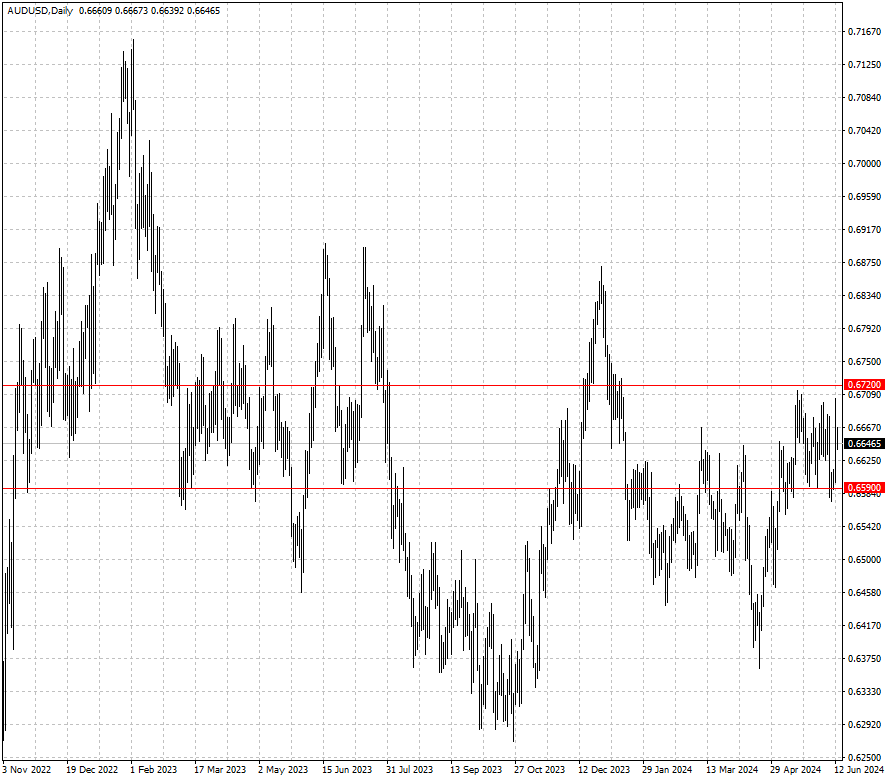Select the 3 Nov 2022 date label
Viewport: 888px width, 781px height.
(x=27, y=770)
